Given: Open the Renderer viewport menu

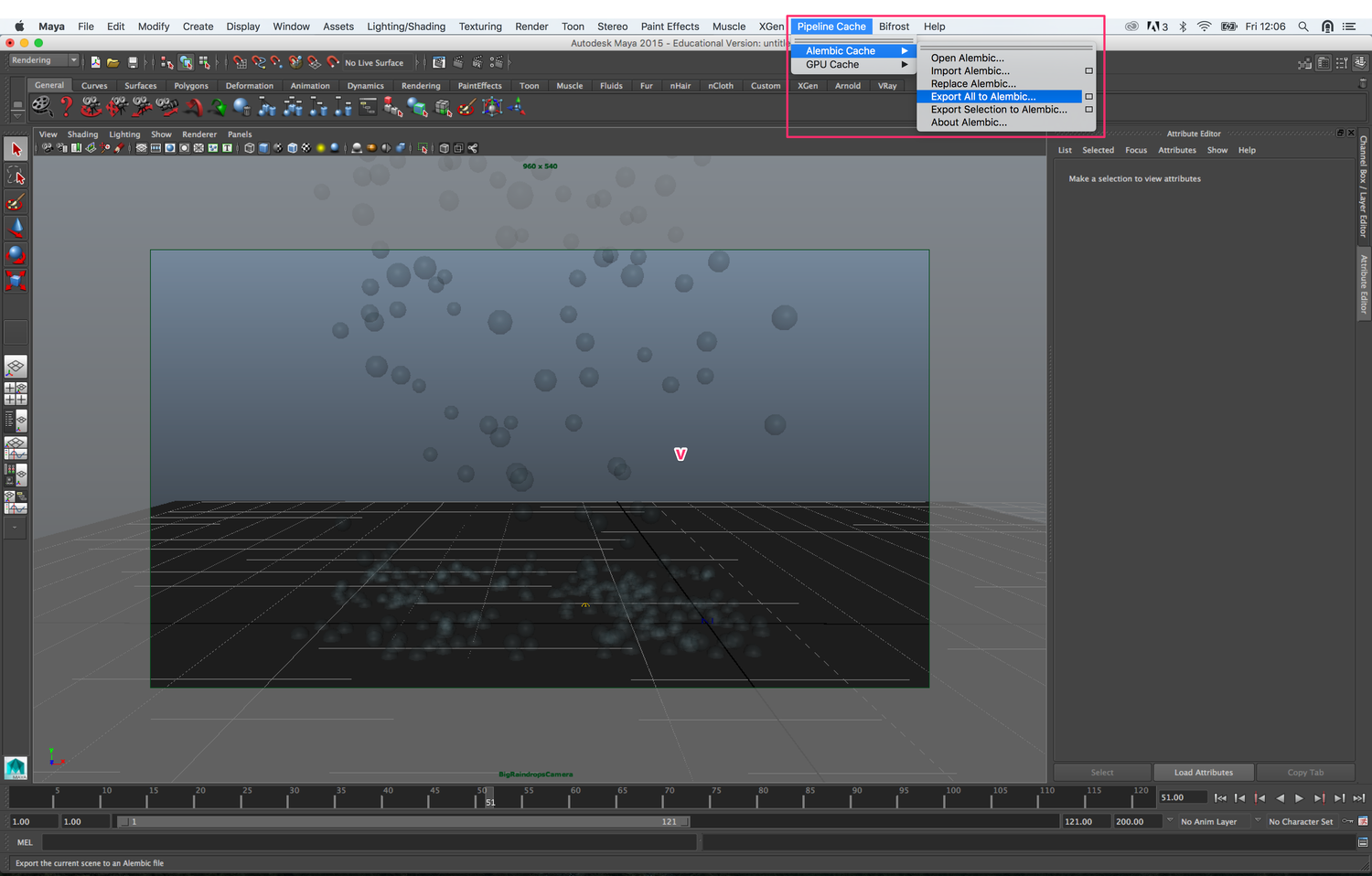Looking at the screenshot, I should (199, 134).
